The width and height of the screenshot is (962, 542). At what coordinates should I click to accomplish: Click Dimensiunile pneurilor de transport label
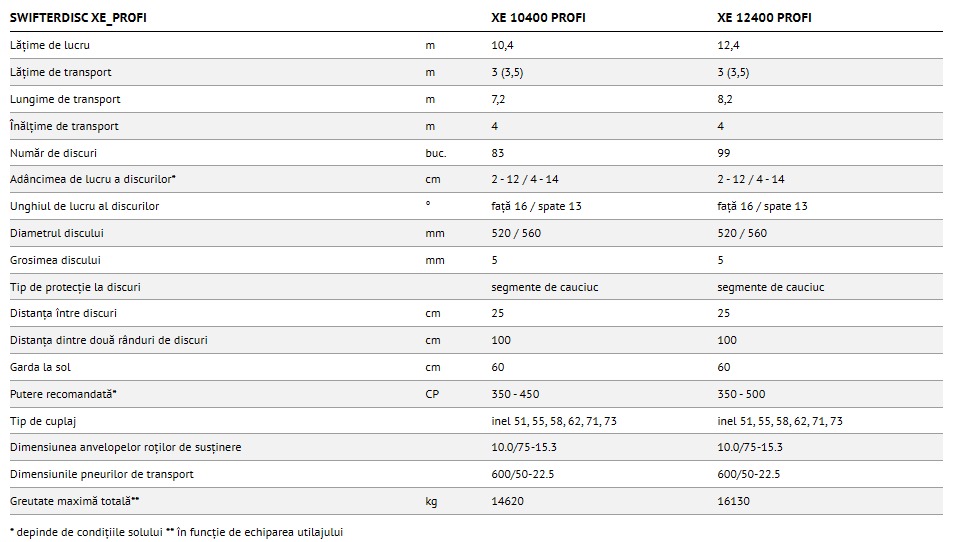pyautogui.click(x=101, y=474)
